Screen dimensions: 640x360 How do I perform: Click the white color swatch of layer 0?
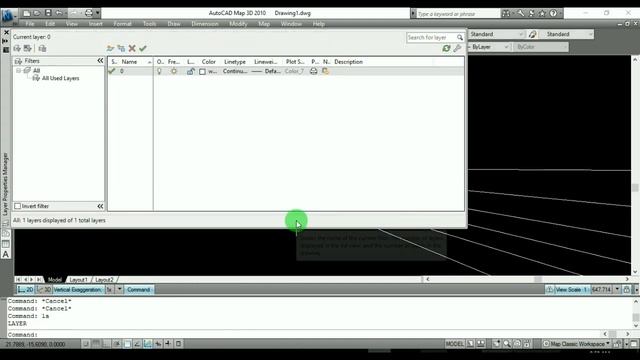pos(202,71)
